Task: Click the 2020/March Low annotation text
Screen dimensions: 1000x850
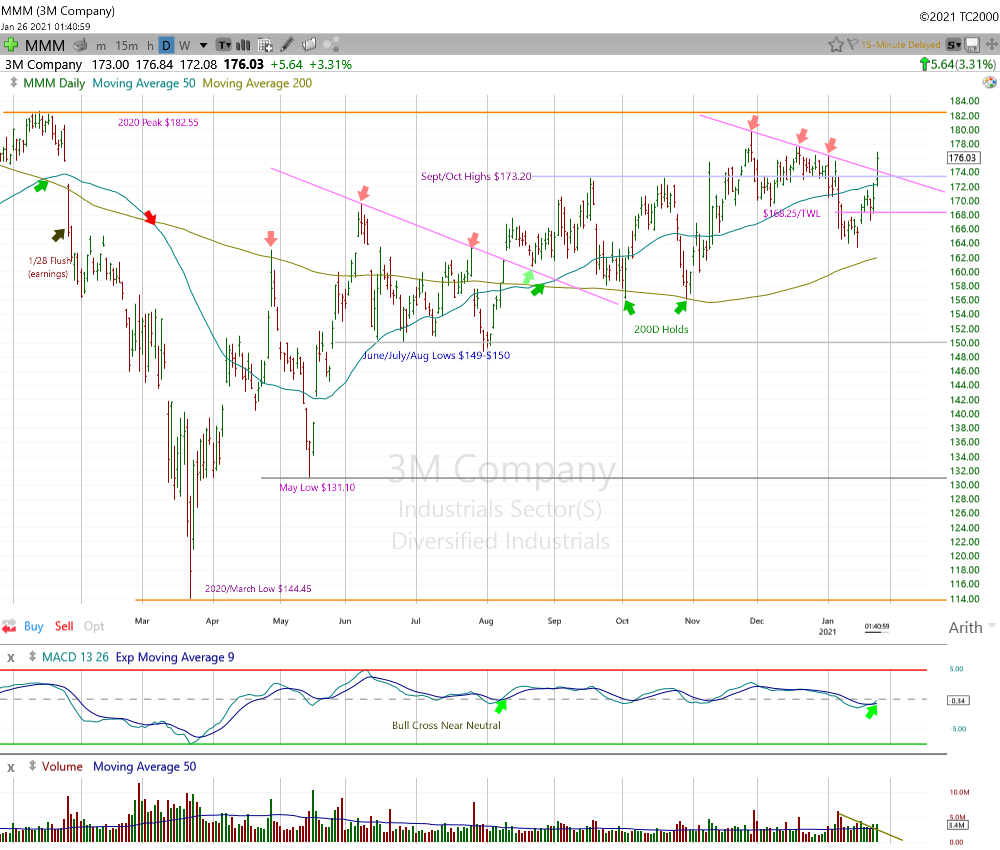Action: click(x=258, y=589)
